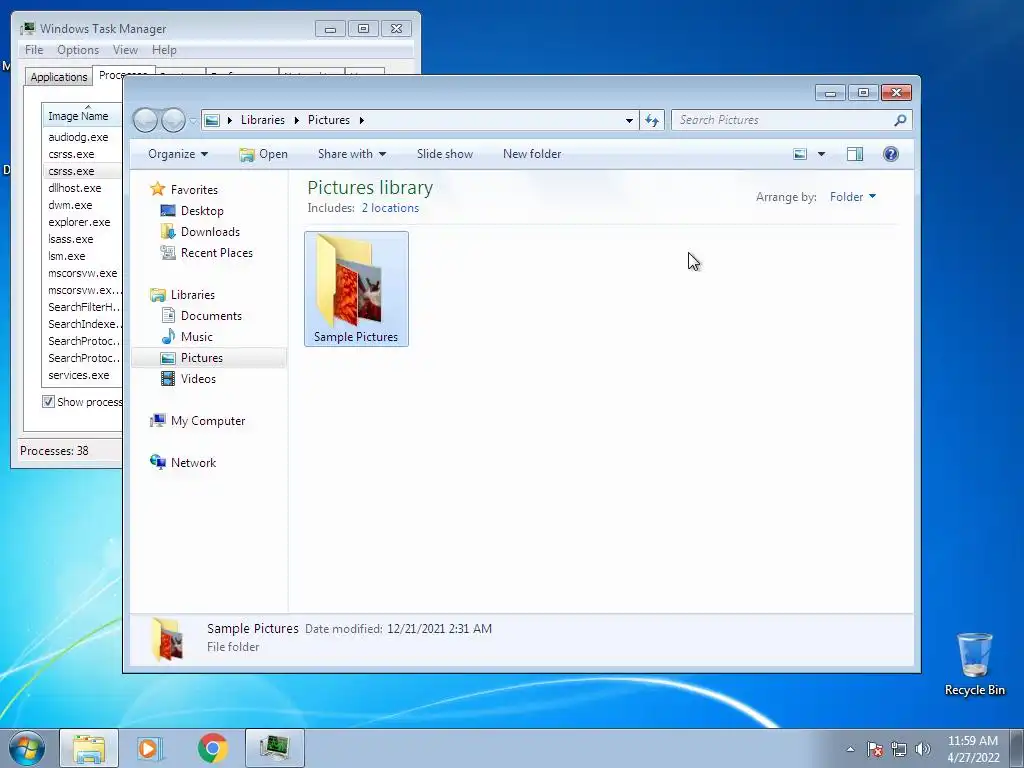Start the Slide show

(x=445, y=154)
